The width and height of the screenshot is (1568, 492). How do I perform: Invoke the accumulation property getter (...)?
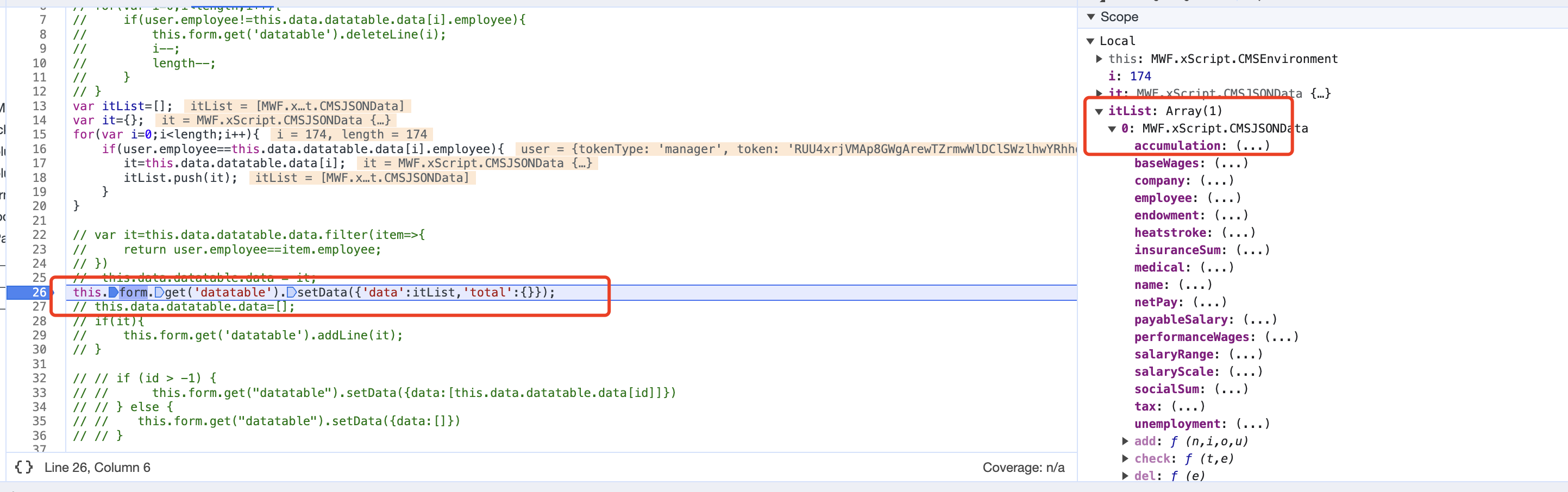click(1253, 146)
